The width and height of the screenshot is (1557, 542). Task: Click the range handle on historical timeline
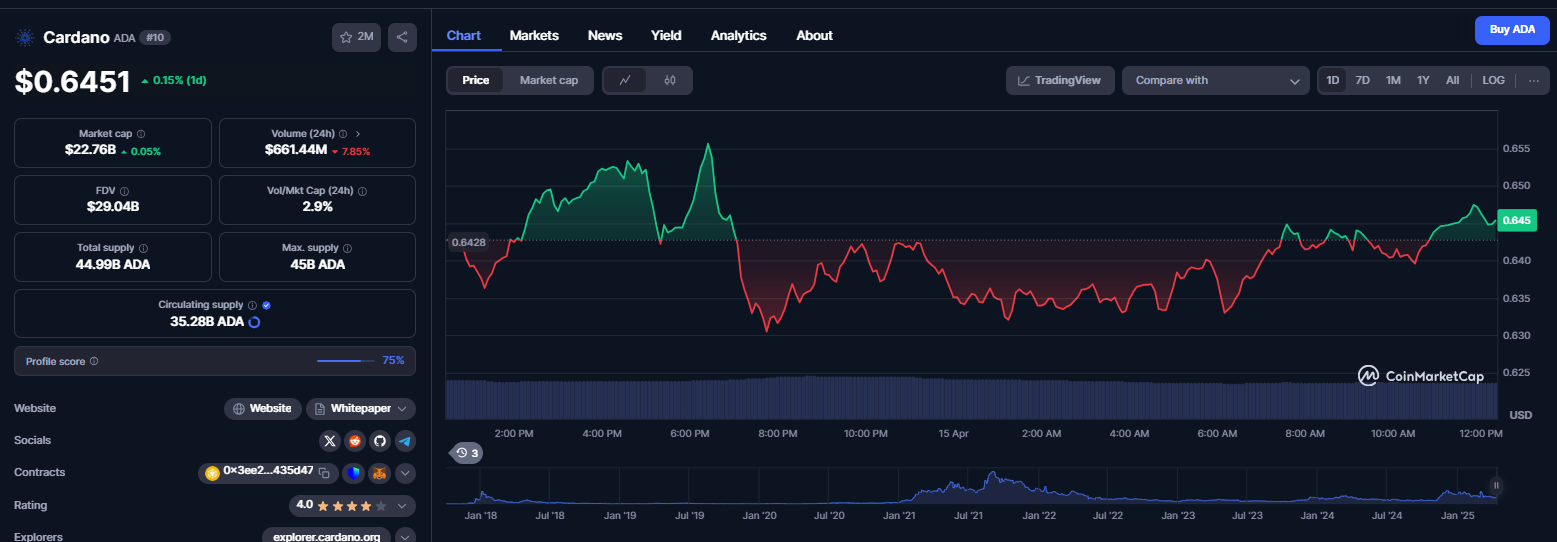coord(1496,485)
